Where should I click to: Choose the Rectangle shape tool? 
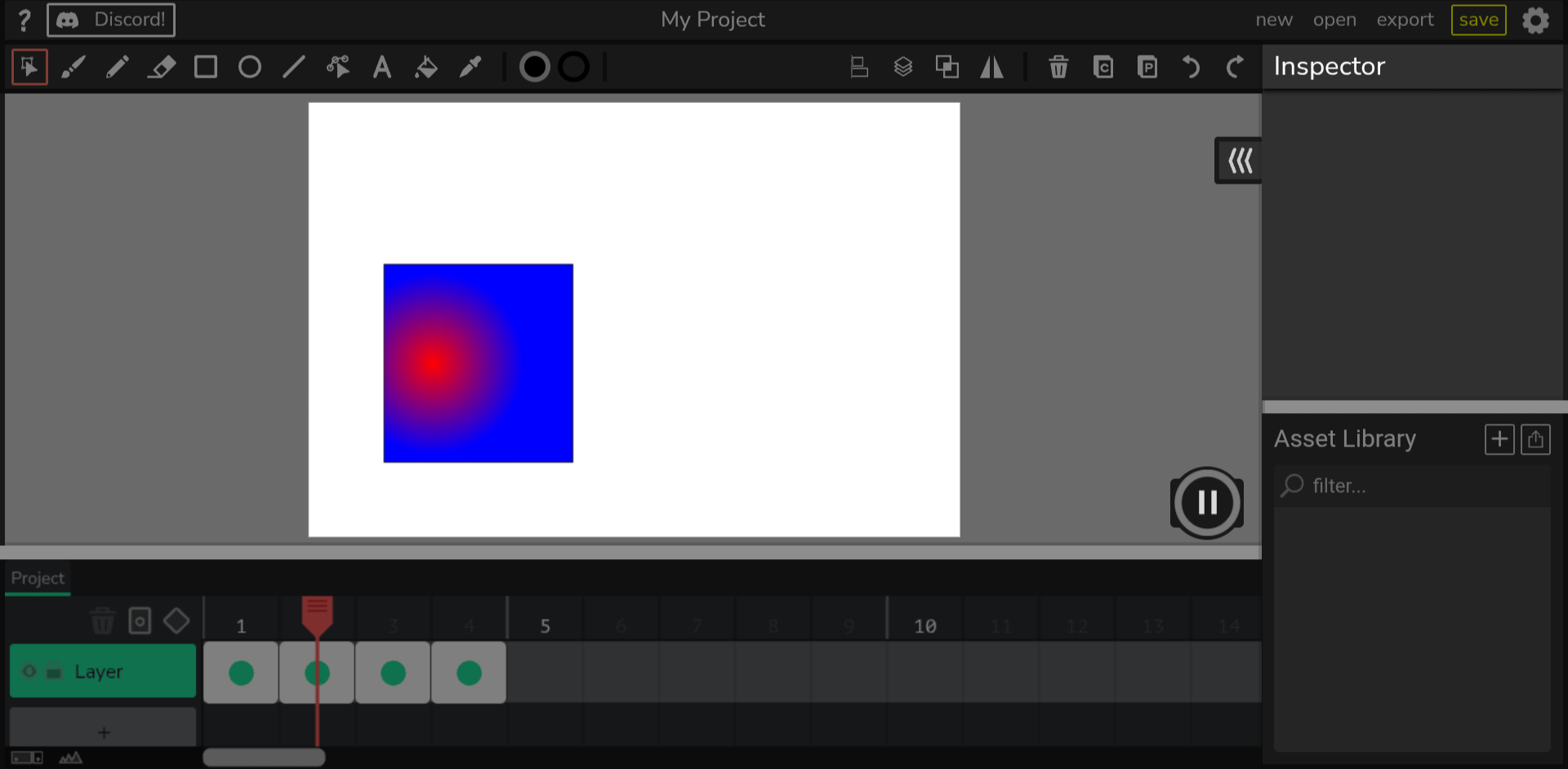pos(206,67)
